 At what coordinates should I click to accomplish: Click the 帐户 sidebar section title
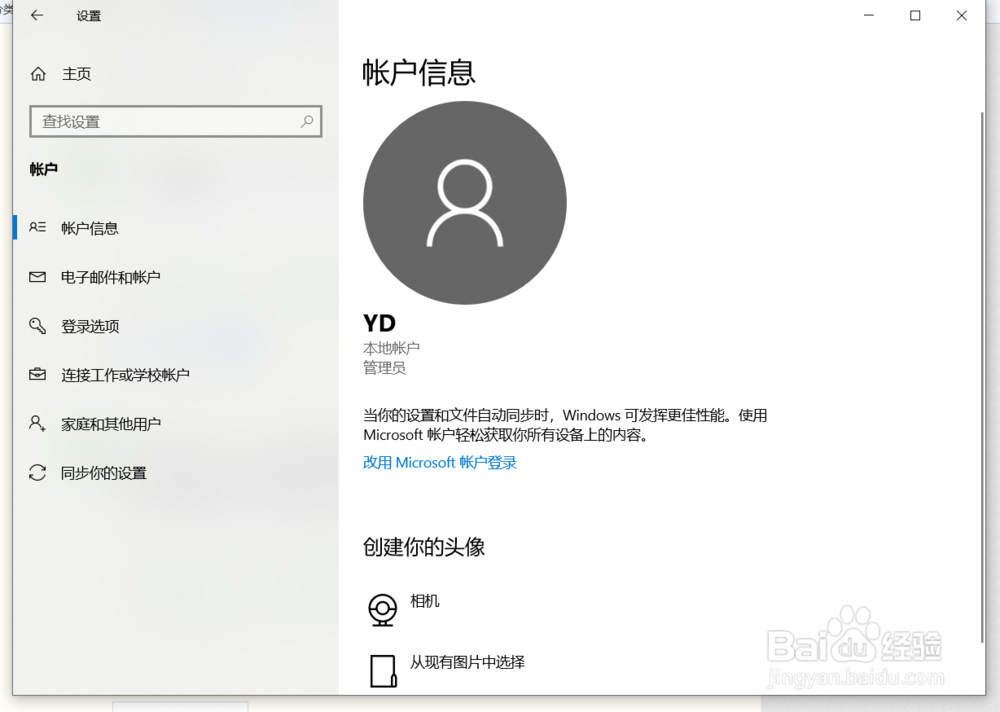43,169
